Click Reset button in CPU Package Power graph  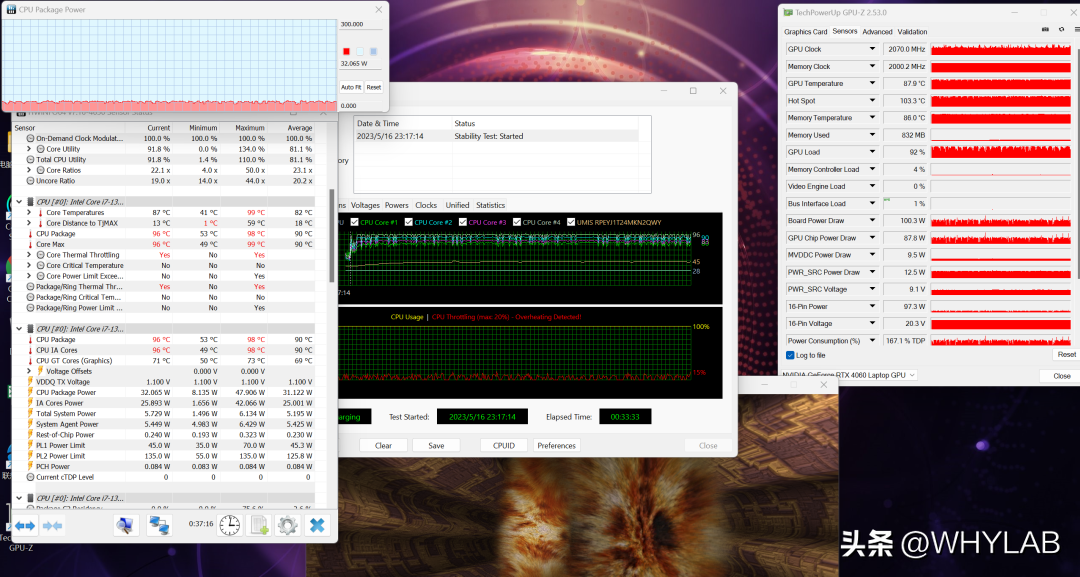click(373, 87)
